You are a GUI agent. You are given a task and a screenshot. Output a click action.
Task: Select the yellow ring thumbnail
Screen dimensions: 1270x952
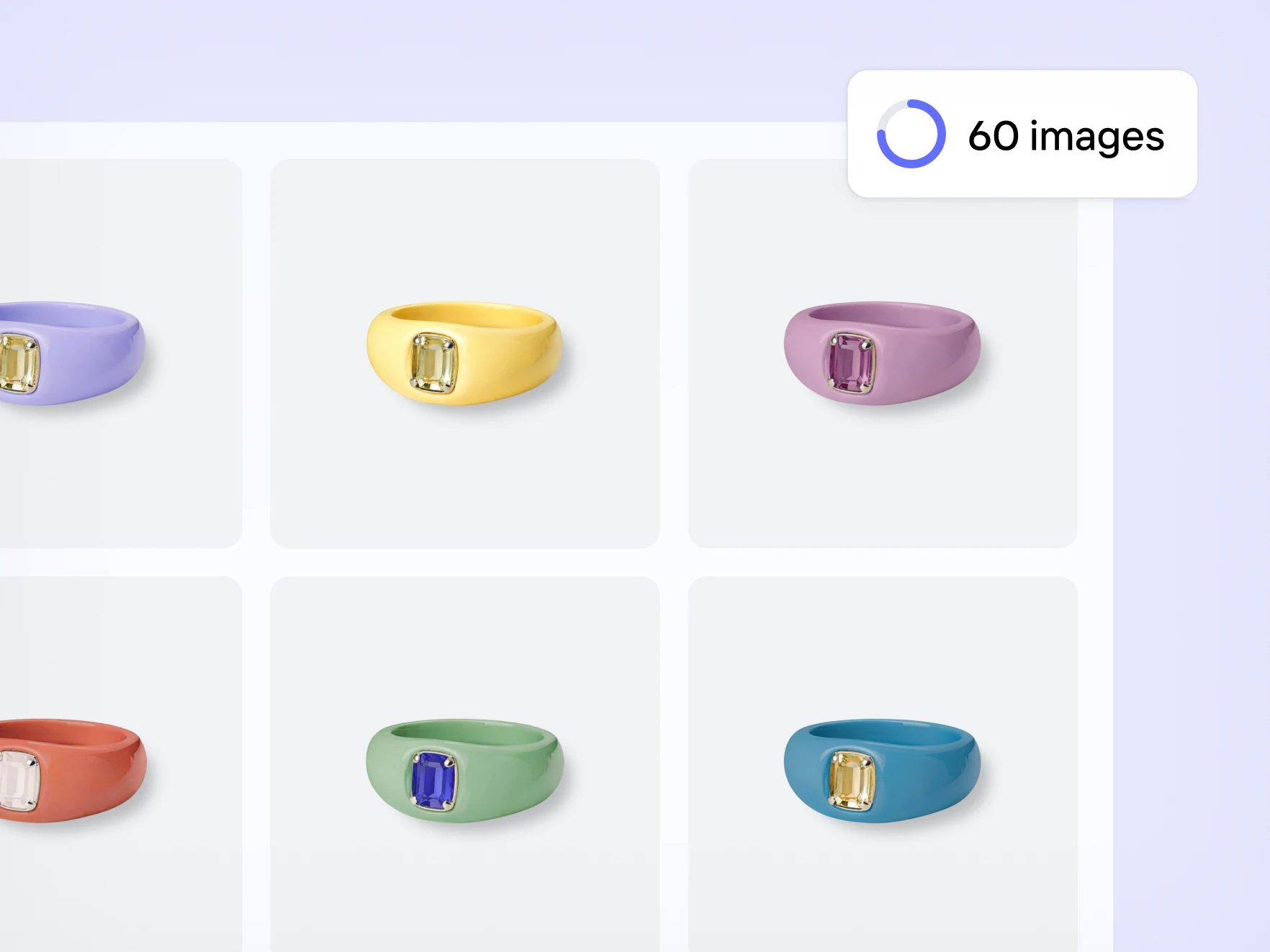465,353
